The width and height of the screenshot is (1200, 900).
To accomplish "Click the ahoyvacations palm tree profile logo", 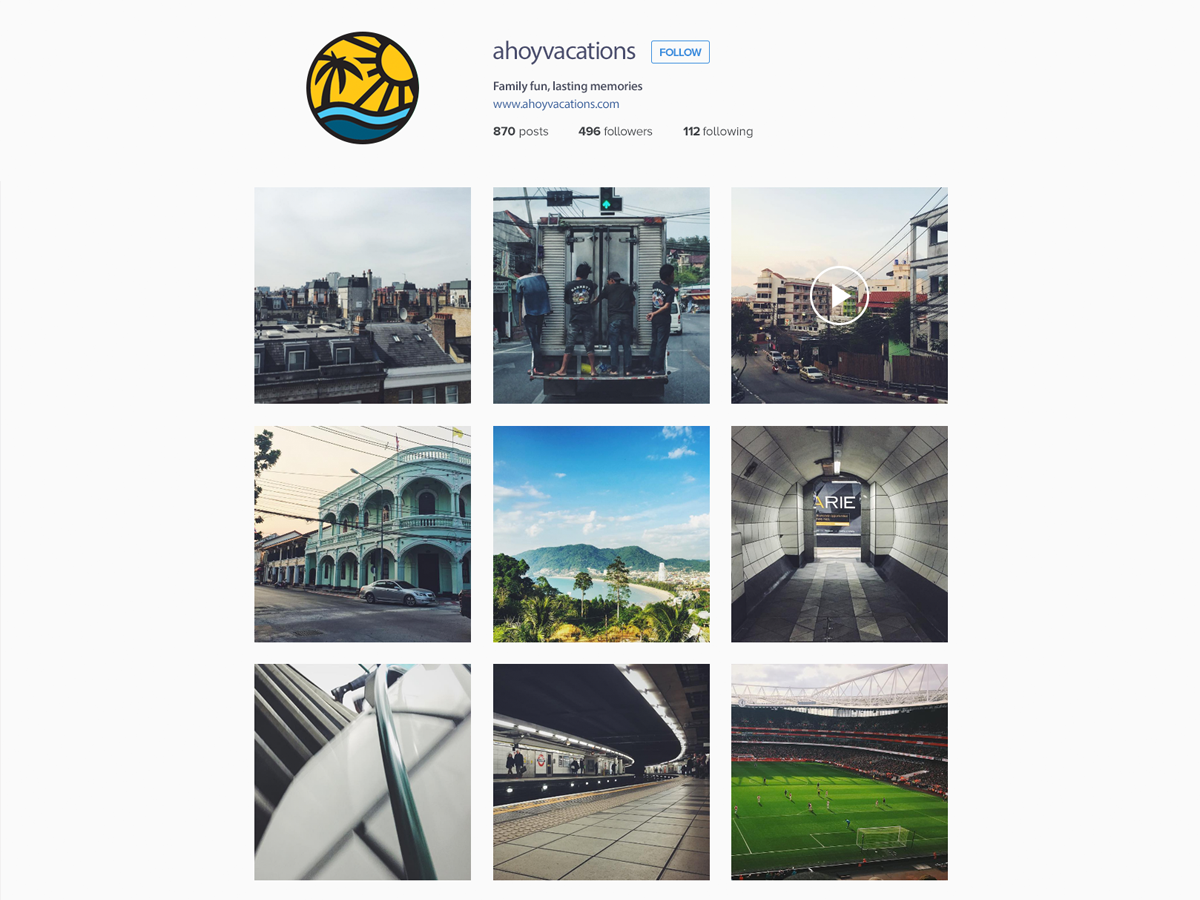I will [x=362, y=88].
